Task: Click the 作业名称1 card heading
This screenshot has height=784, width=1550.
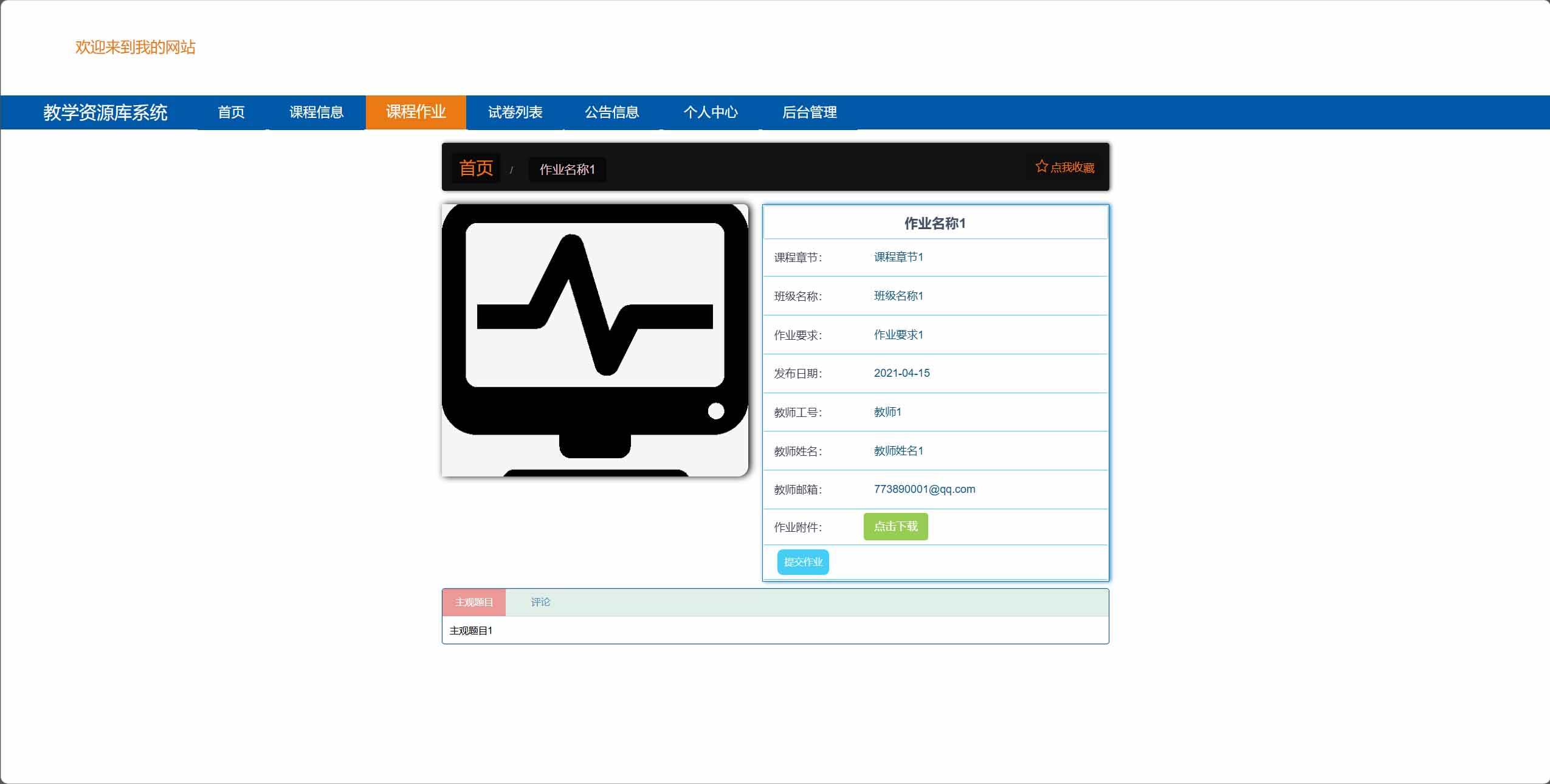Action: (x=935, y=224)
